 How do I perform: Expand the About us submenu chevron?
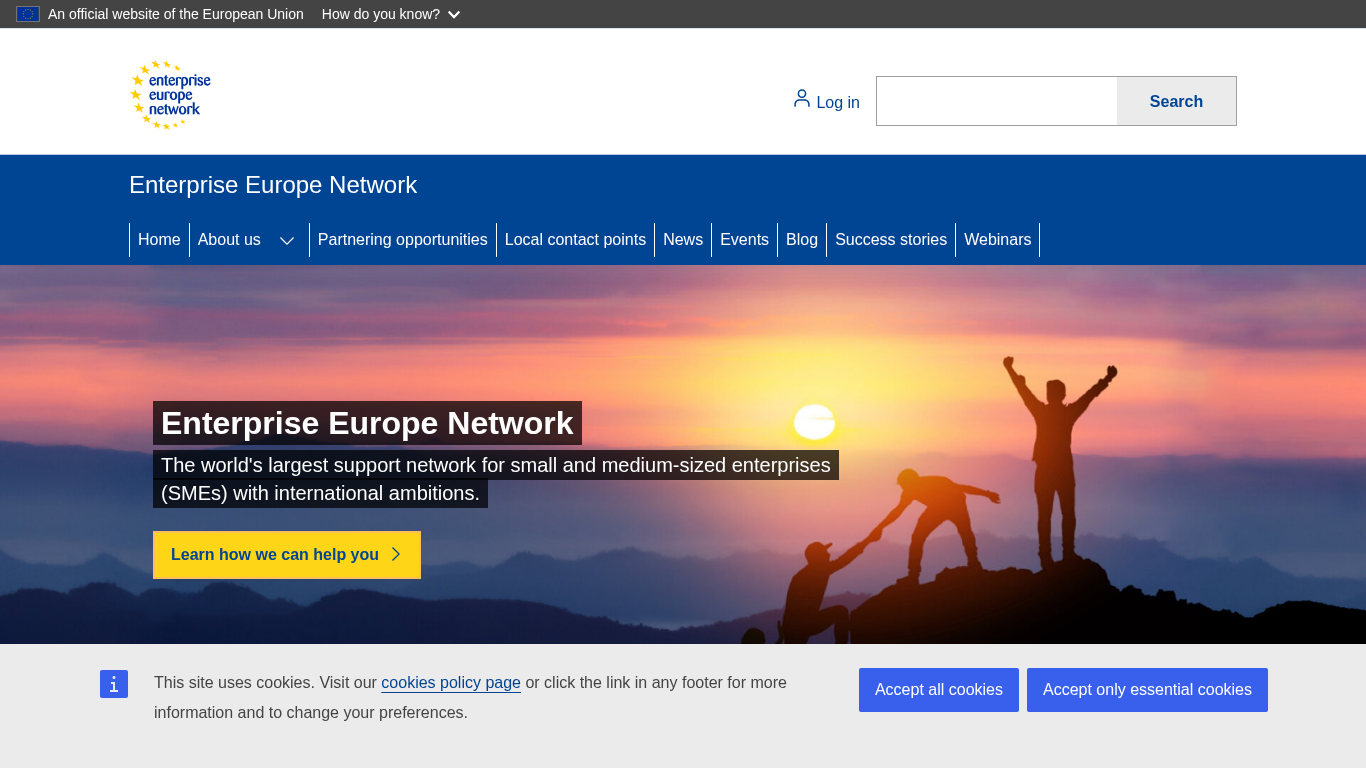click(287, 240)
